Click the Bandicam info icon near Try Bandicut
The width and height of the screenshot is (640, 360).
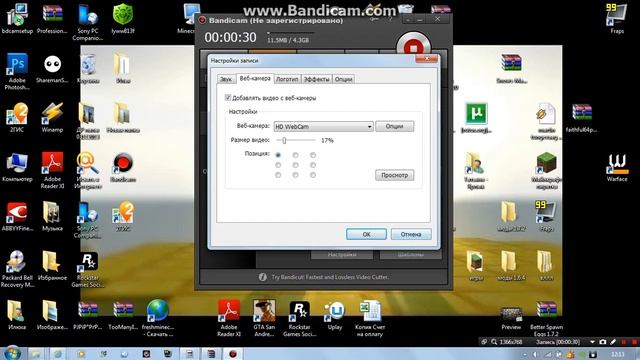tap(262, 277)
